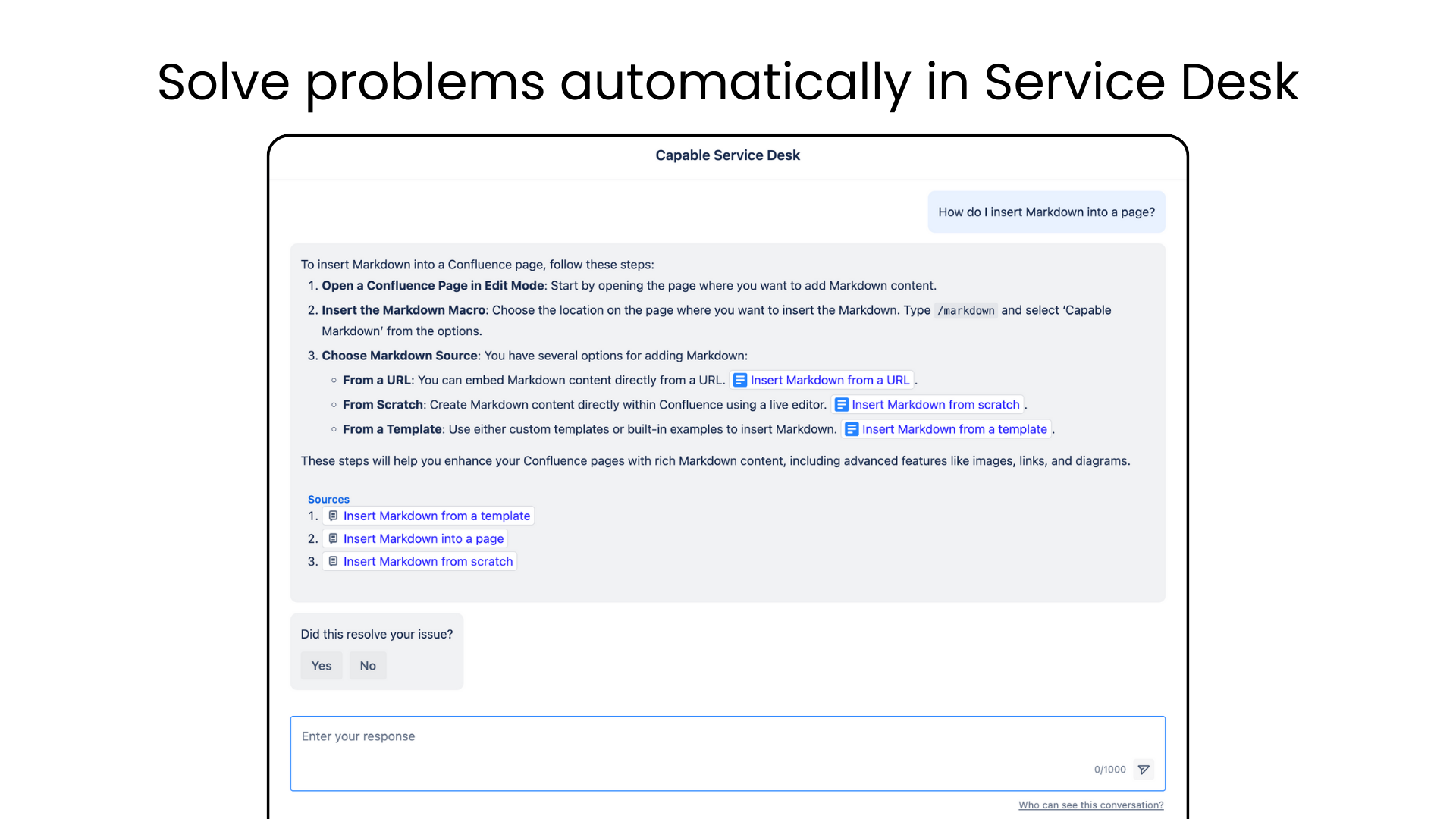The width and height of the screenshot is (1456, 819).
Task: Click document icon of third source entry
Action: (333, 561)
